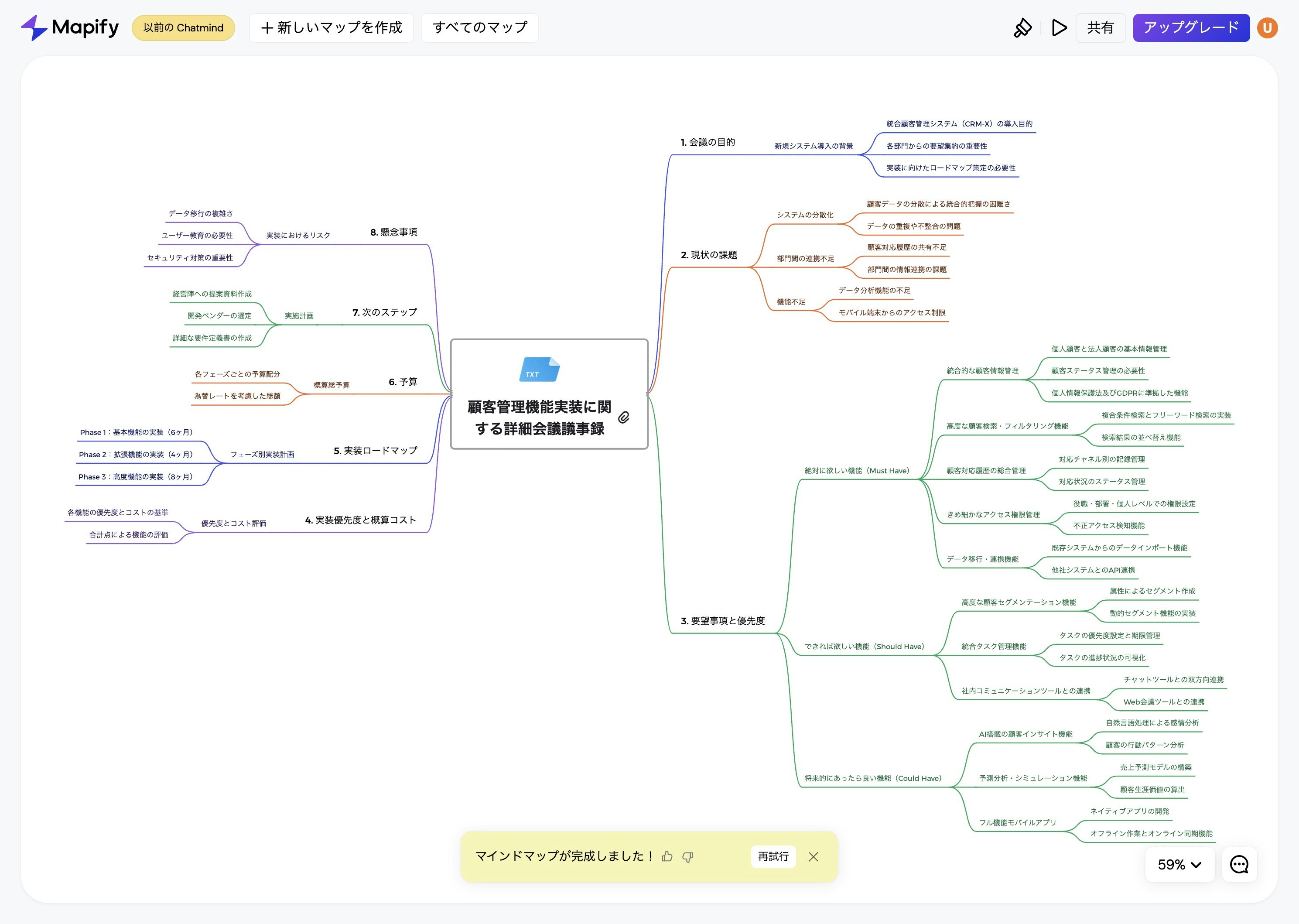Click the Mapify logo
The height and width of the screenshot is (924, 1299).
[69, 27]
